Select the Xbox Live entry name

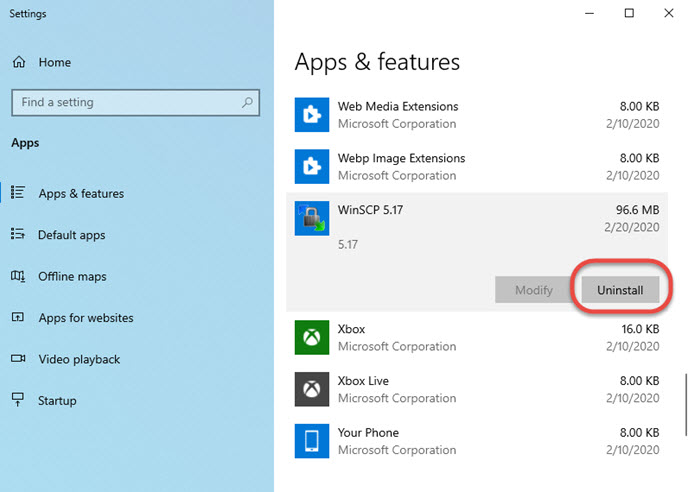(x=363, y=381)
